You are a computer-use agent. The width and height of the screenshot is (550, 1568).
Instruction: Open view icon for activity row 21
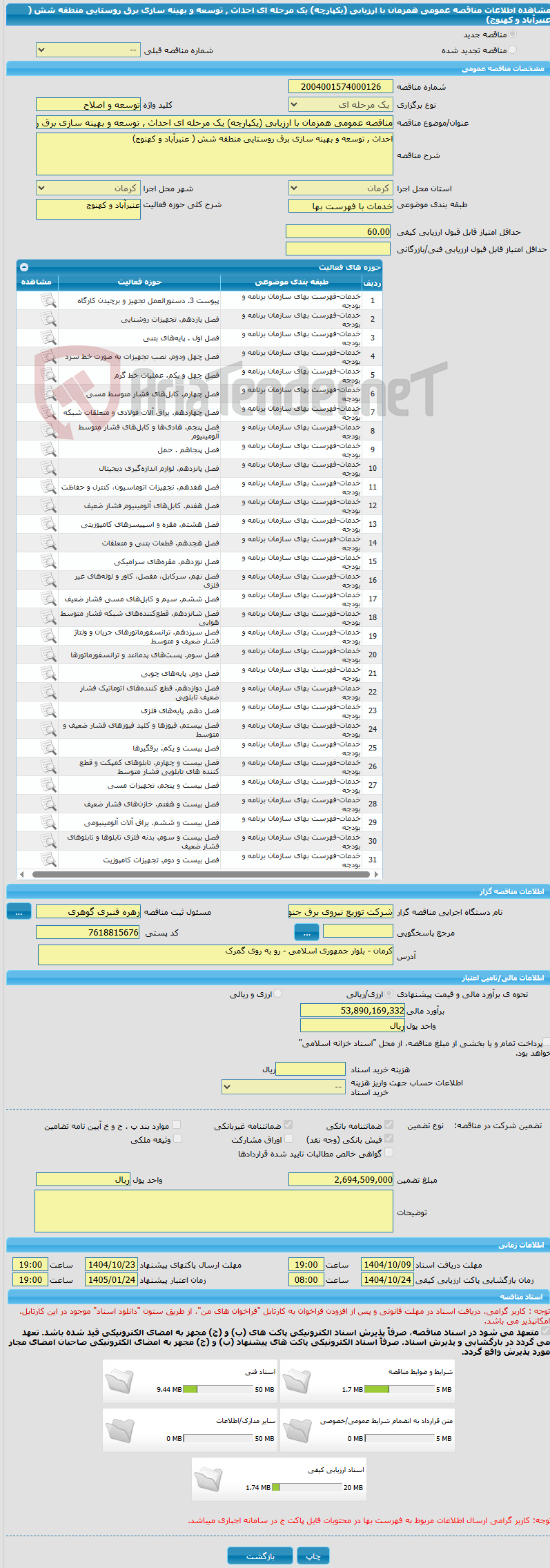click(x=48, y=673)
